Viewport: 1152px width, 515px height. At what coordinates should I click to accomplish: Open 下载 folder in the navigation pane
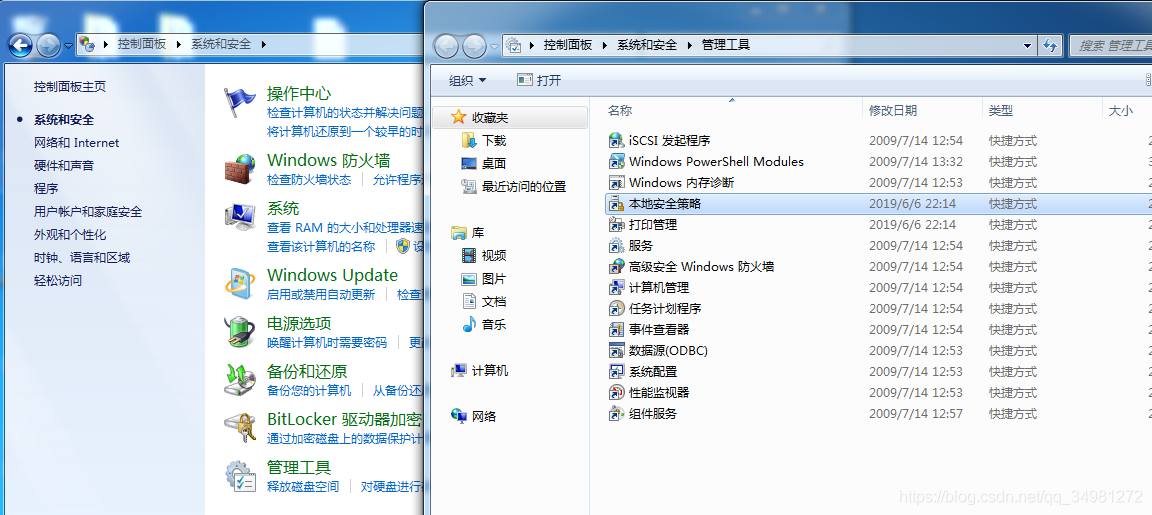pyautogui.click(x=494, y=140)
